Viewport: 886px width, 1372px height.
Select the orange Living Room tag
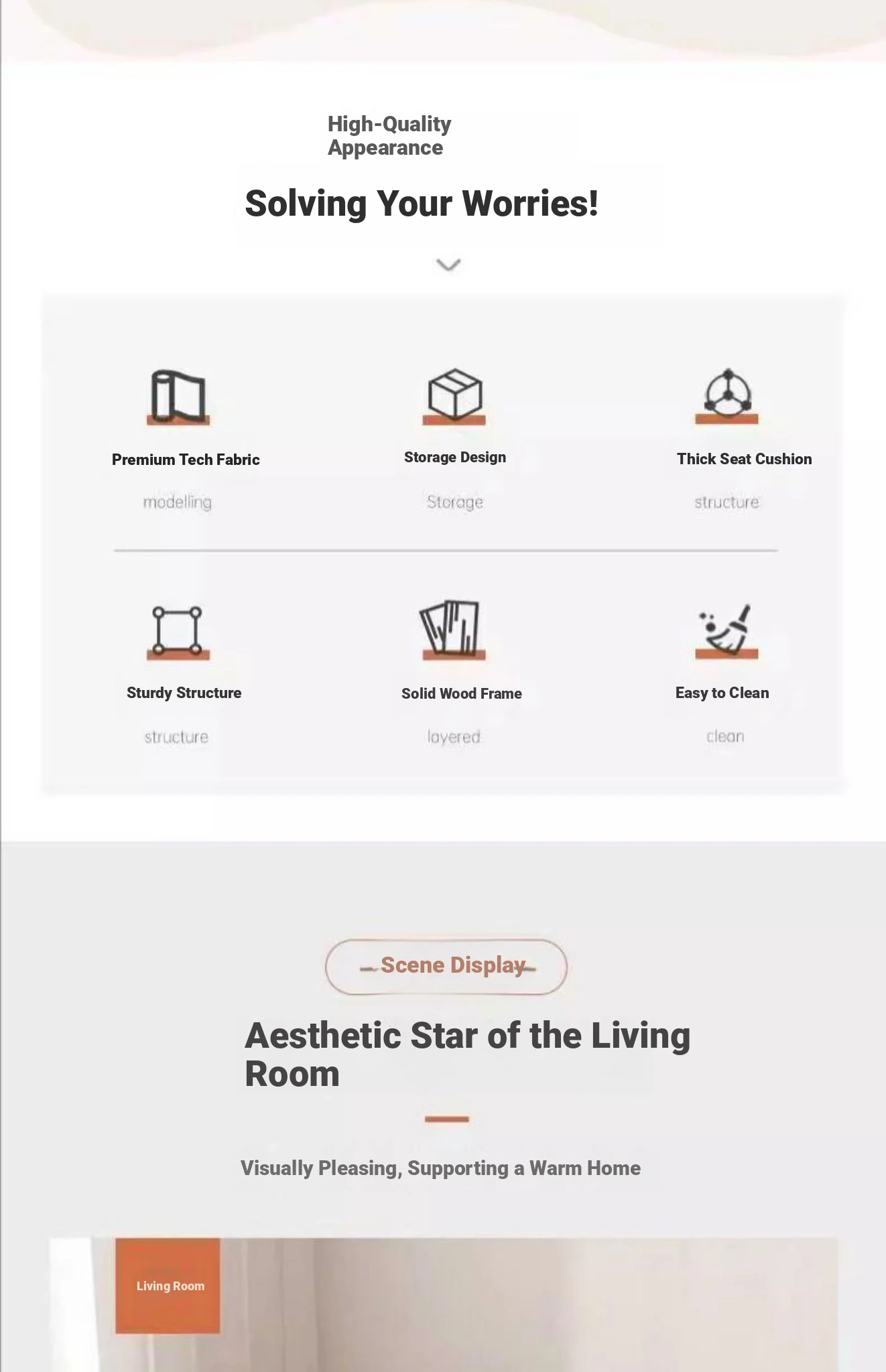[x=168, y=1286]
